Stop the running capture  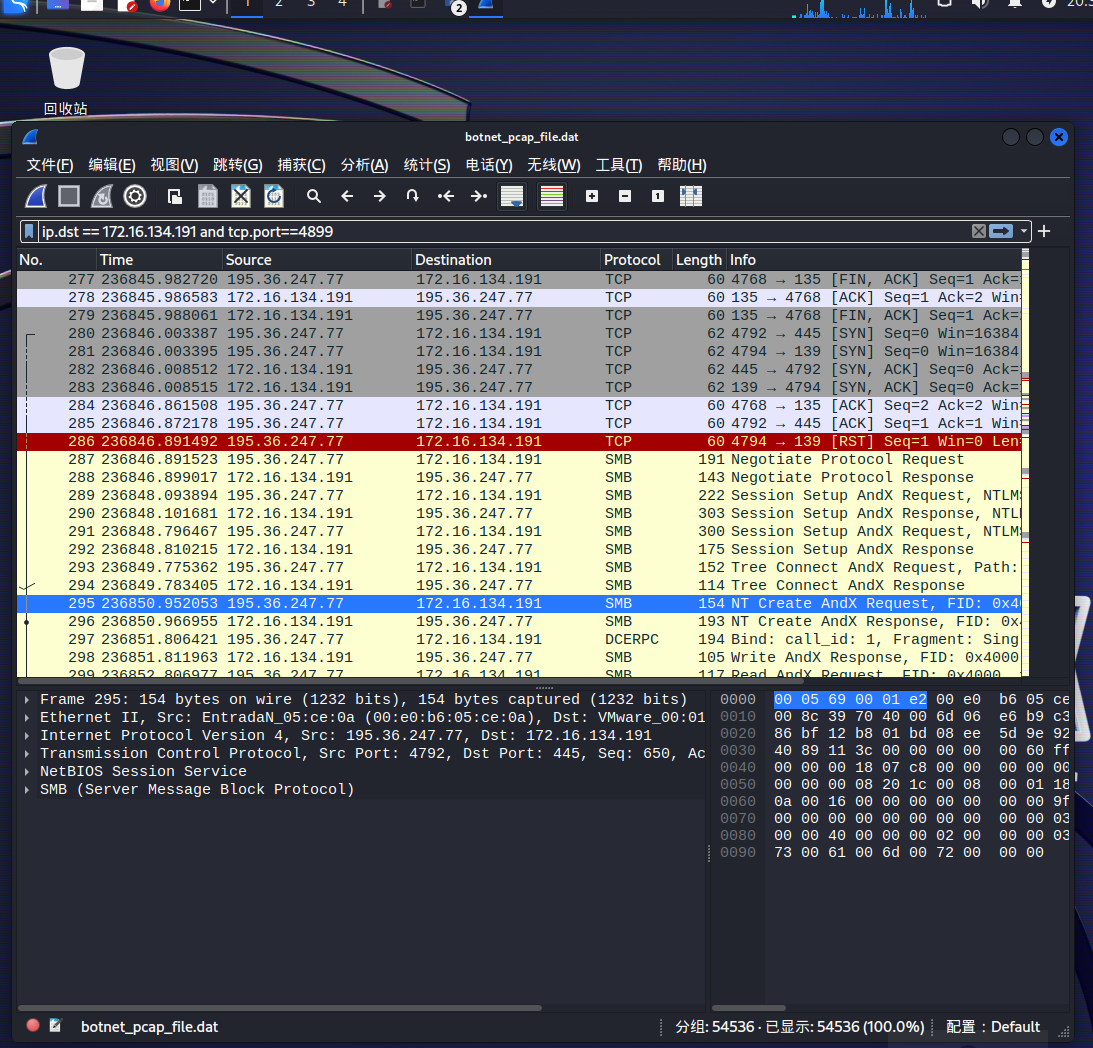68,197
